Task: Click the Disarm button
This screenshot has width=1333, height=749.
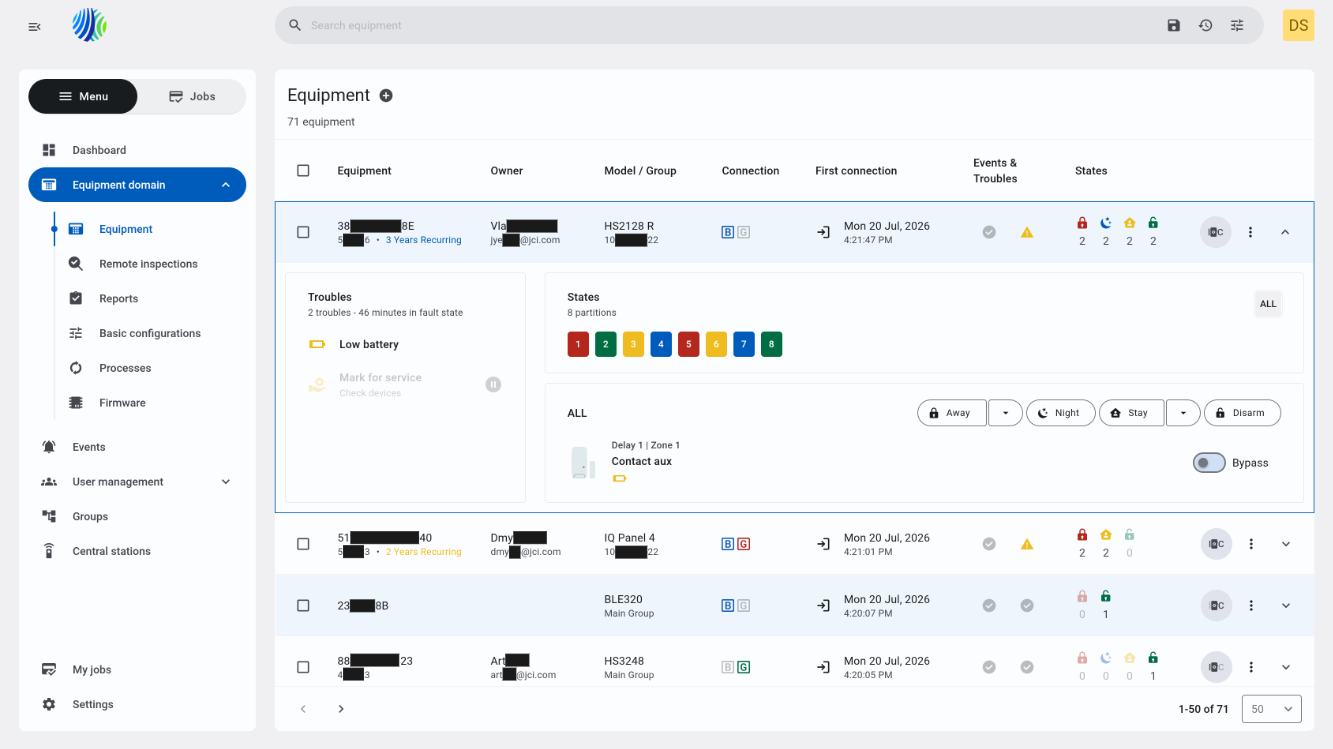Action: (1242, 413)
